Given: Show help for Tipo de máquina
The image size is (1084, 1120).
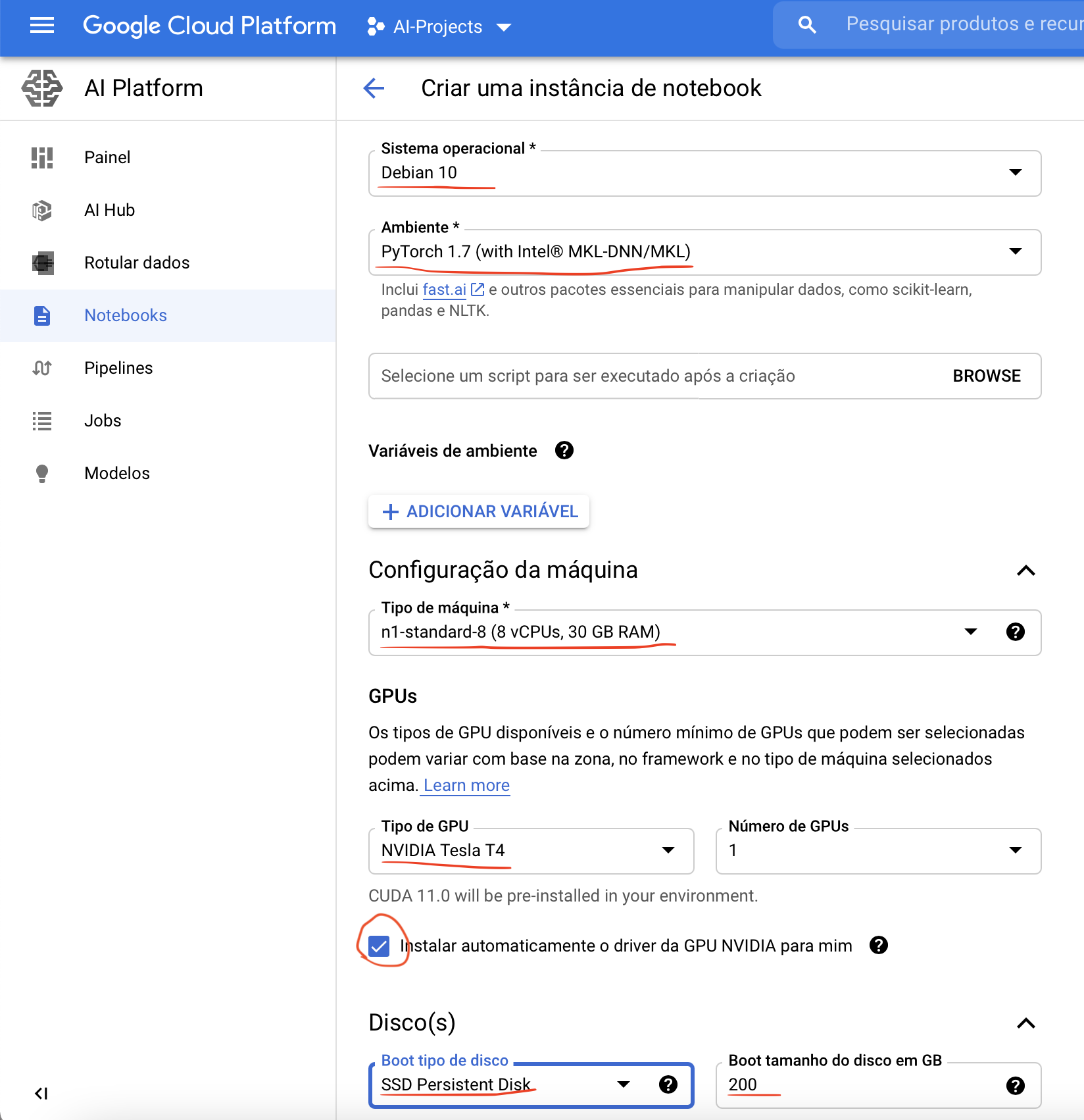Looking at the screenshot, I should coord(1015,632).
